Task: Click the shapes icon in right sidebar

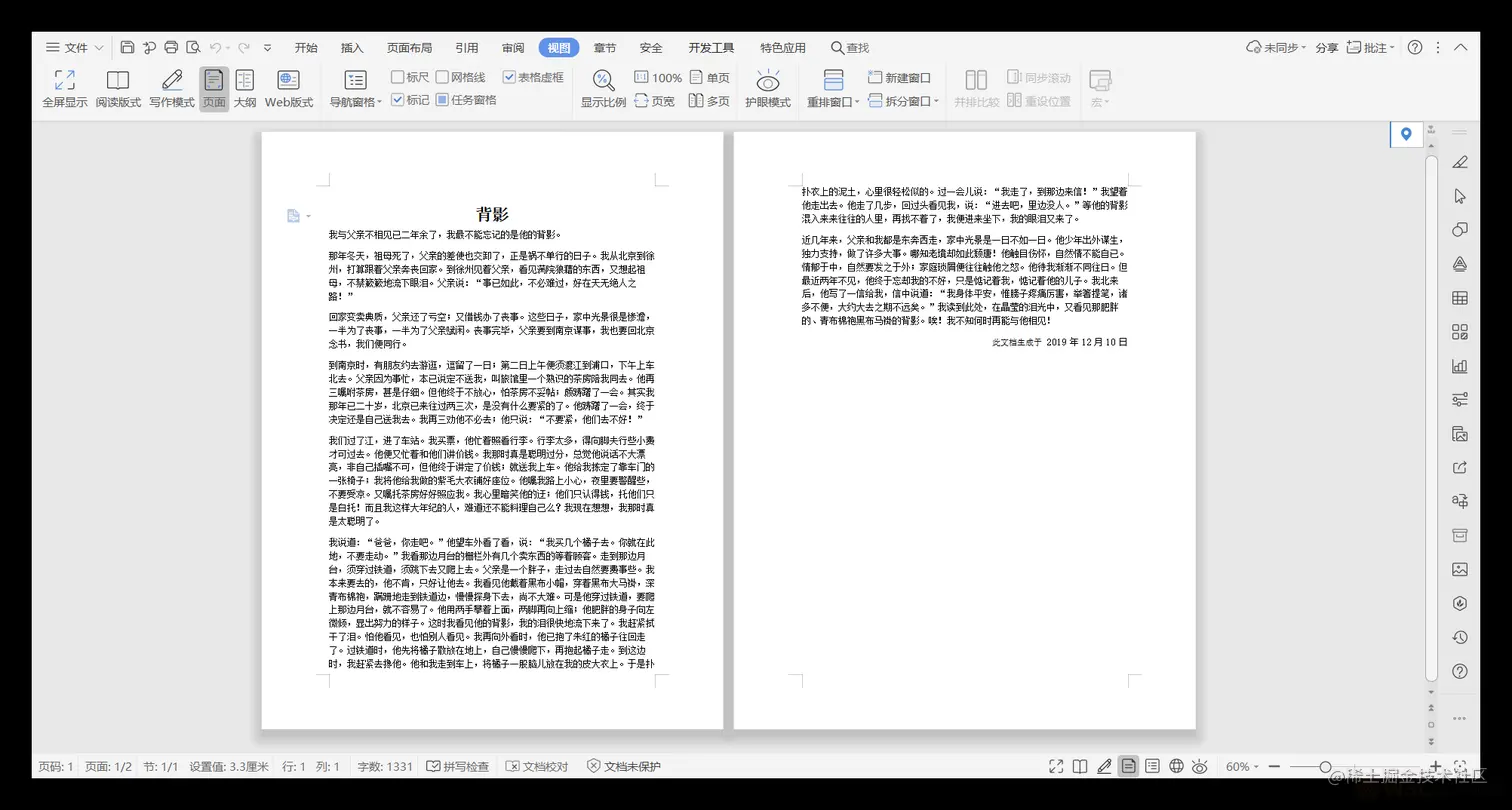Action: (x=1460, y=230)
